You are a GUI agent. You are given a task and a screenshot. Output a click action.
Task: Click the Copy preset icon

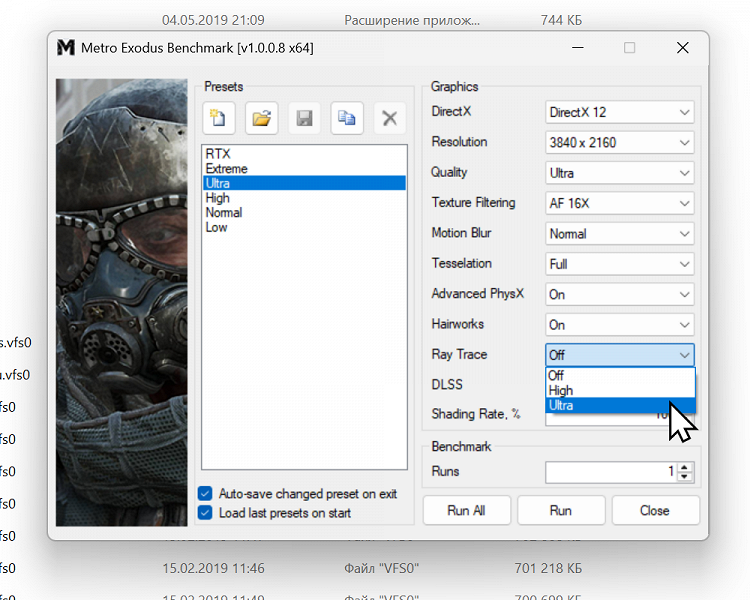[347, 119]
